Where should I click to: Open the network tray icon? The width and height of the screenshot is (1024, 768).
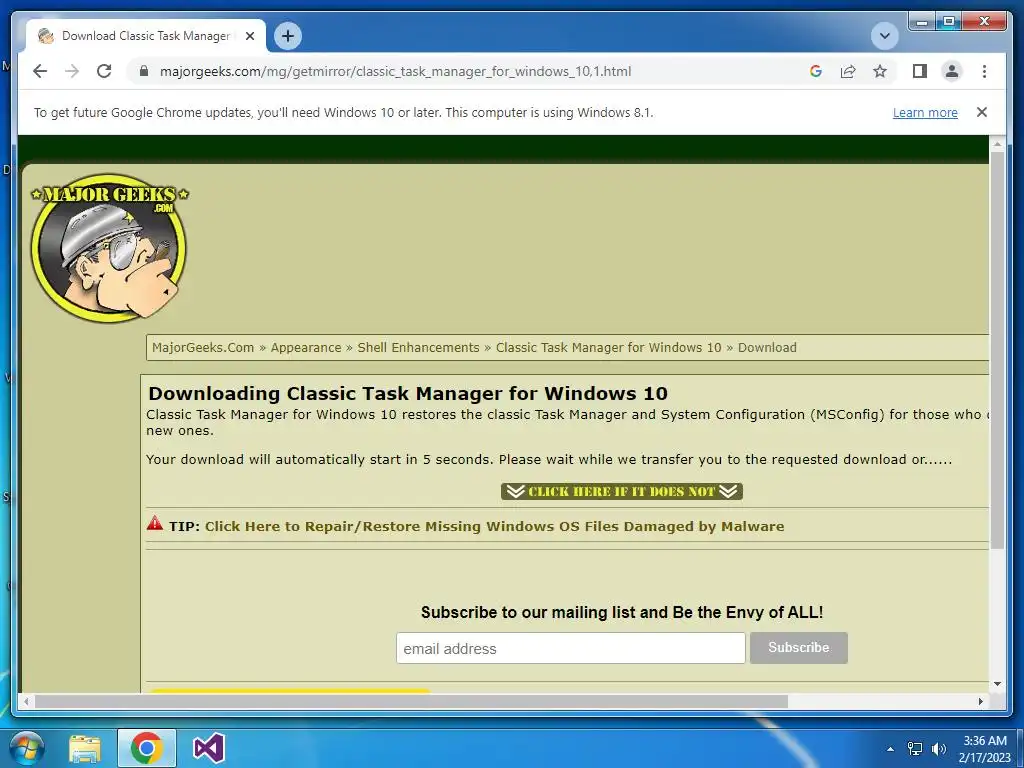tap(915, 749)
